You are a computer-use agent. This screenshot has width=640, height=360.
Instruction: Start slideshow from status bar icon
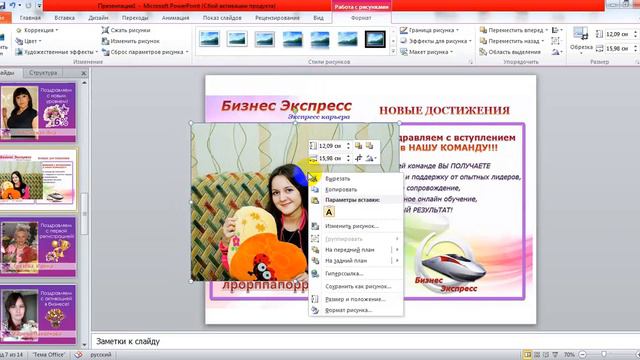(x=555, y=355)
